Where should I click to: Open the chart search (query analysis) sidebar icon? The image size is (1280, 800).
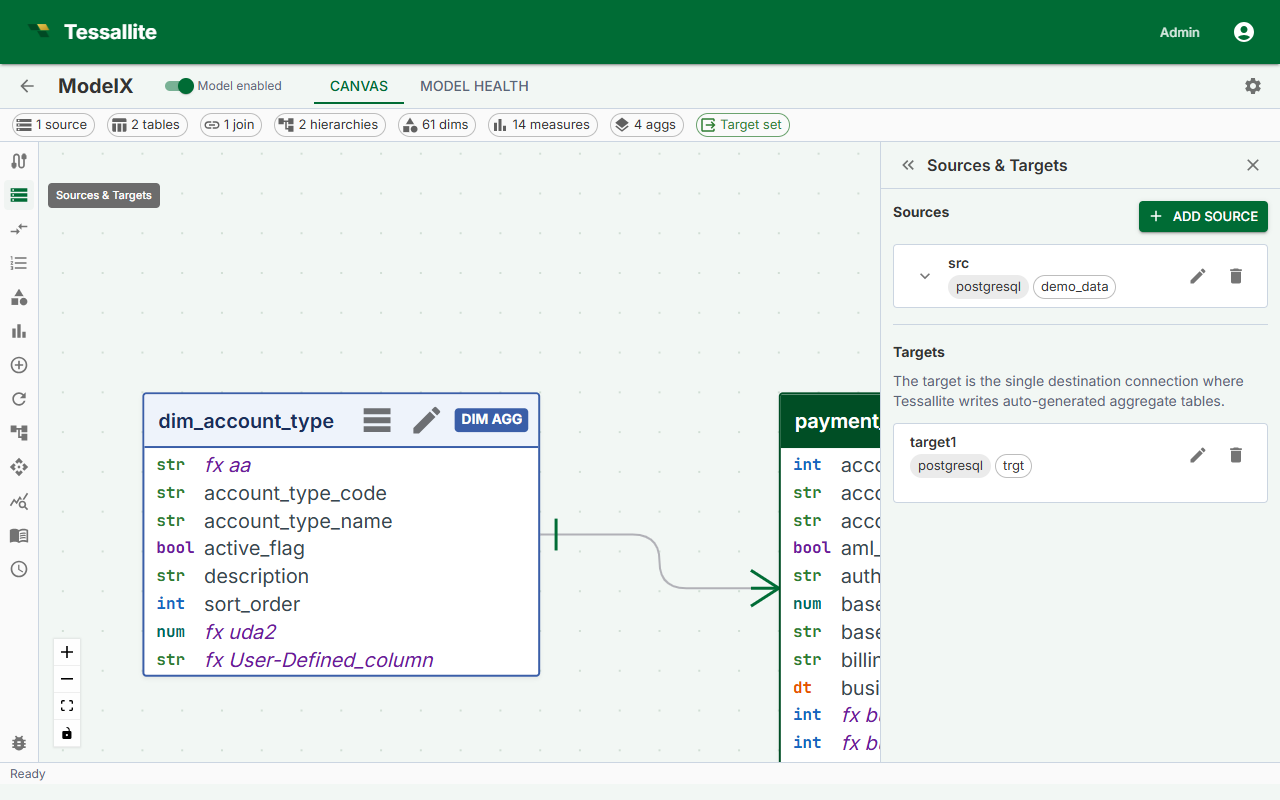(18, 501)
